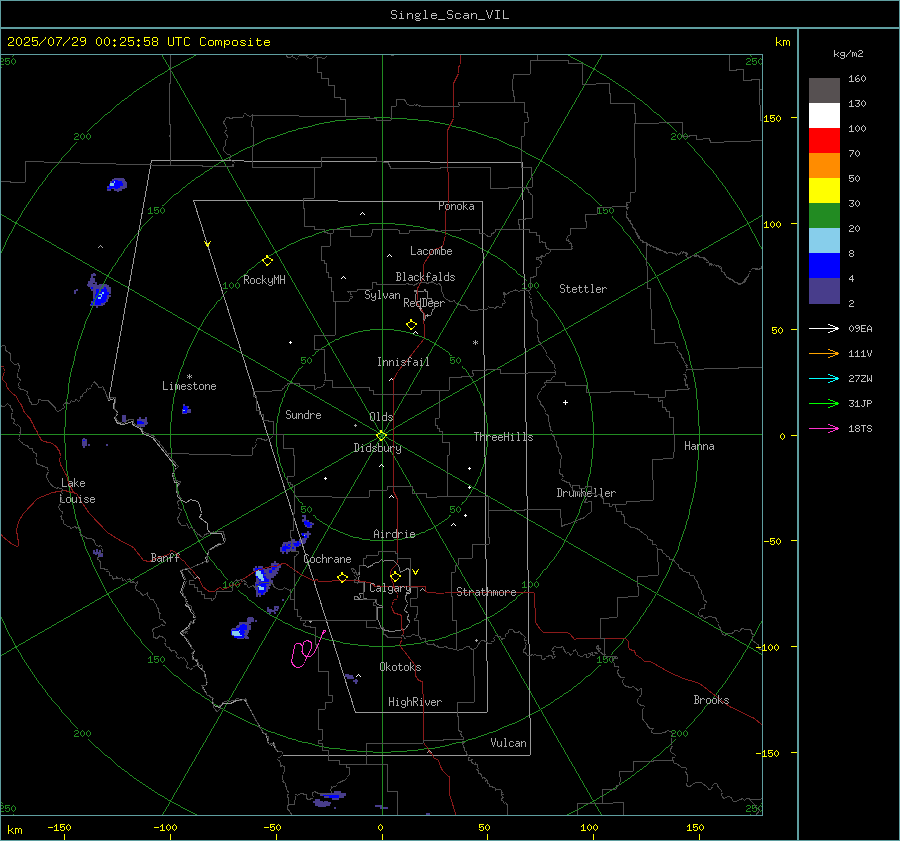Click the orange 111V arrow legend icon
Screen dimensions: 900x841
click(824, 354)
